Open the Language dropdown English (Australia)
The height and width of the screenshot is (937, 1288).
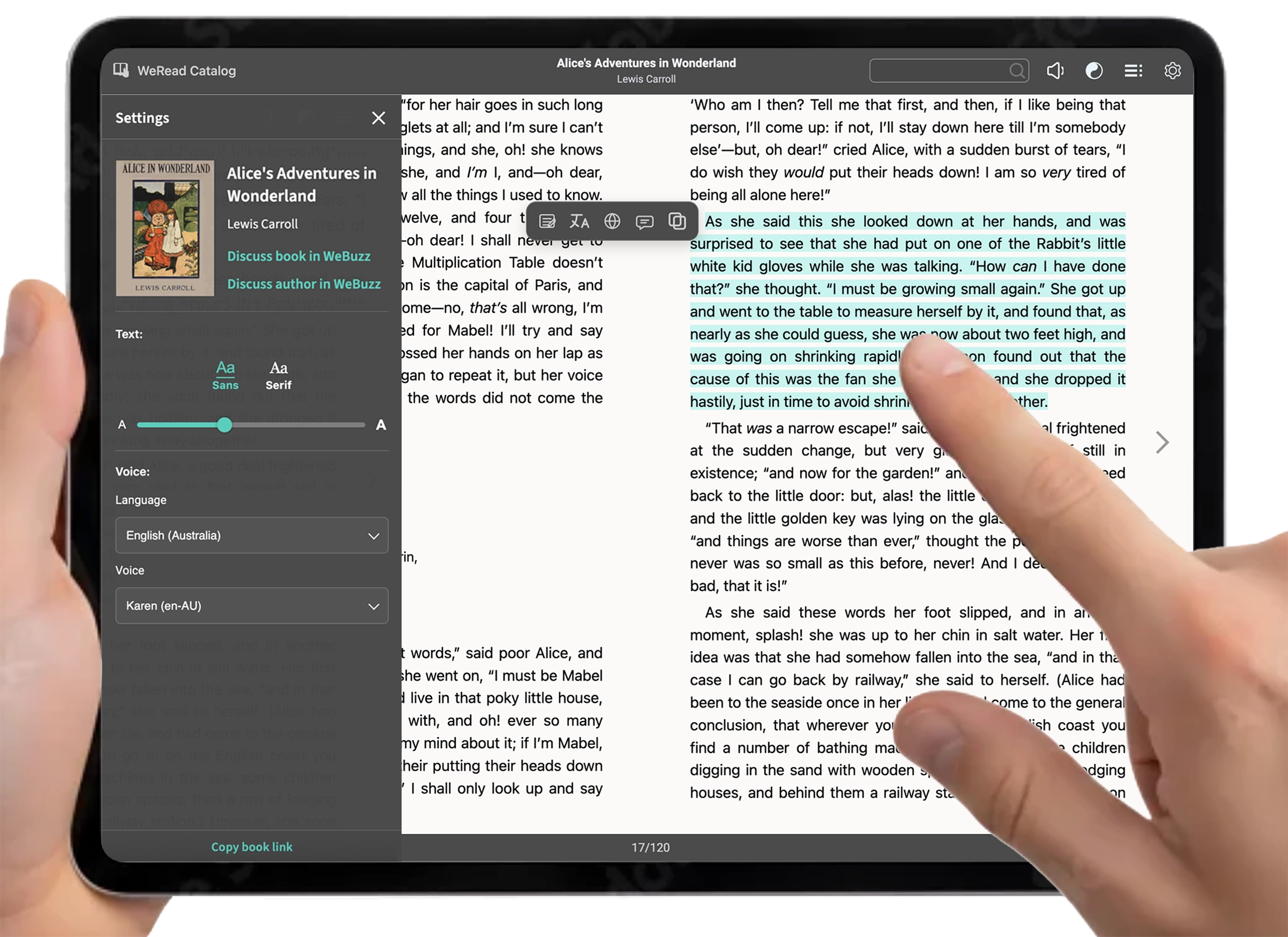click(x=252, y=535)
